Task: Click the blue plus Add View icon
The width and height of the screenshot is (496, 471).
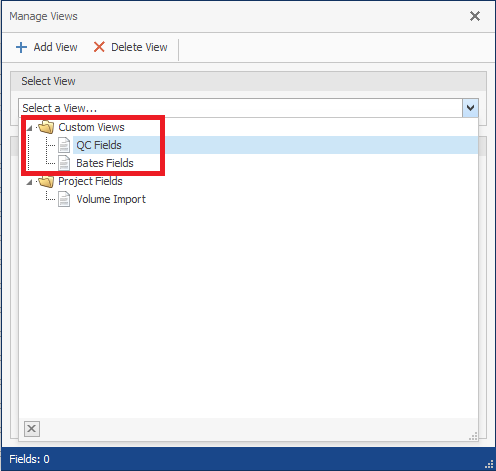Action: (21, 47)
